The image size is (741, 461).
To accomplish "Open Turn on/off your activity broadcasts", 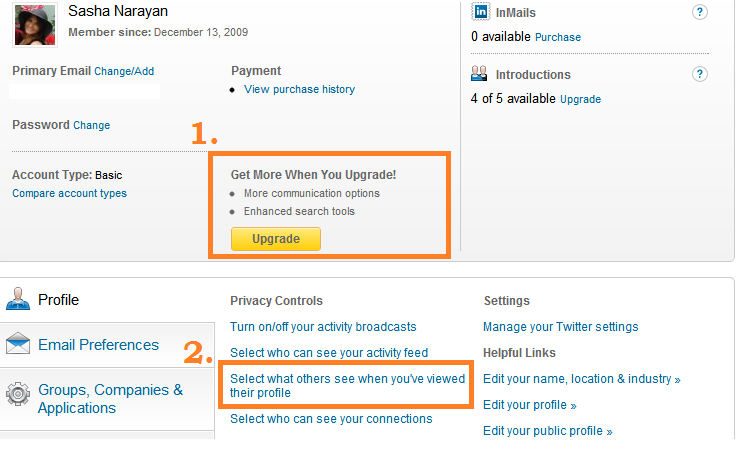I will 323,327.
